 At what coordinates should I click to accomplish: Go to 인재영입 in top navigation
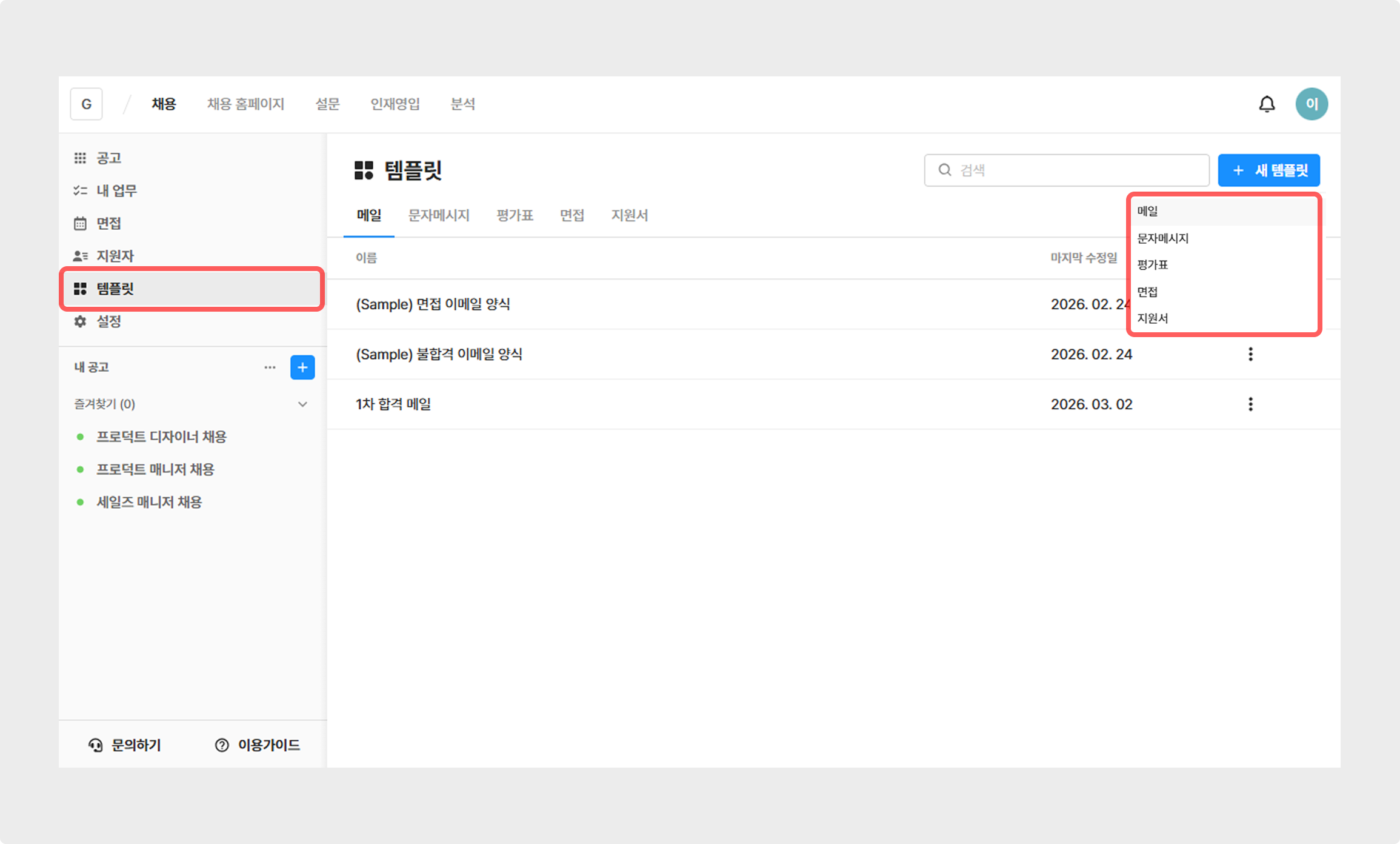(395, 104)
